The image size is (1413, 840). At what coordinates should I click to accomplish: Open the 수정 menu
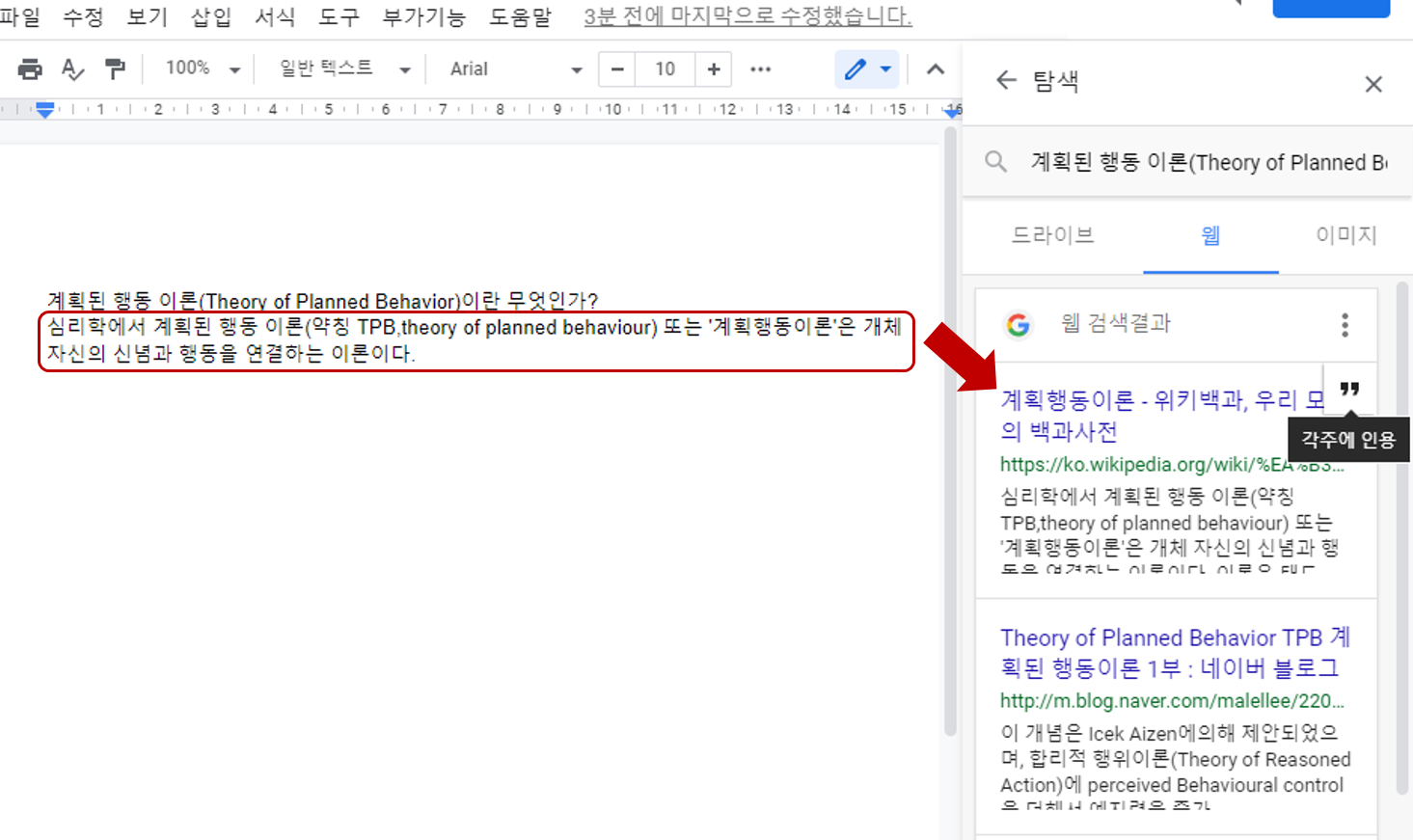click(x=83, y=16)
